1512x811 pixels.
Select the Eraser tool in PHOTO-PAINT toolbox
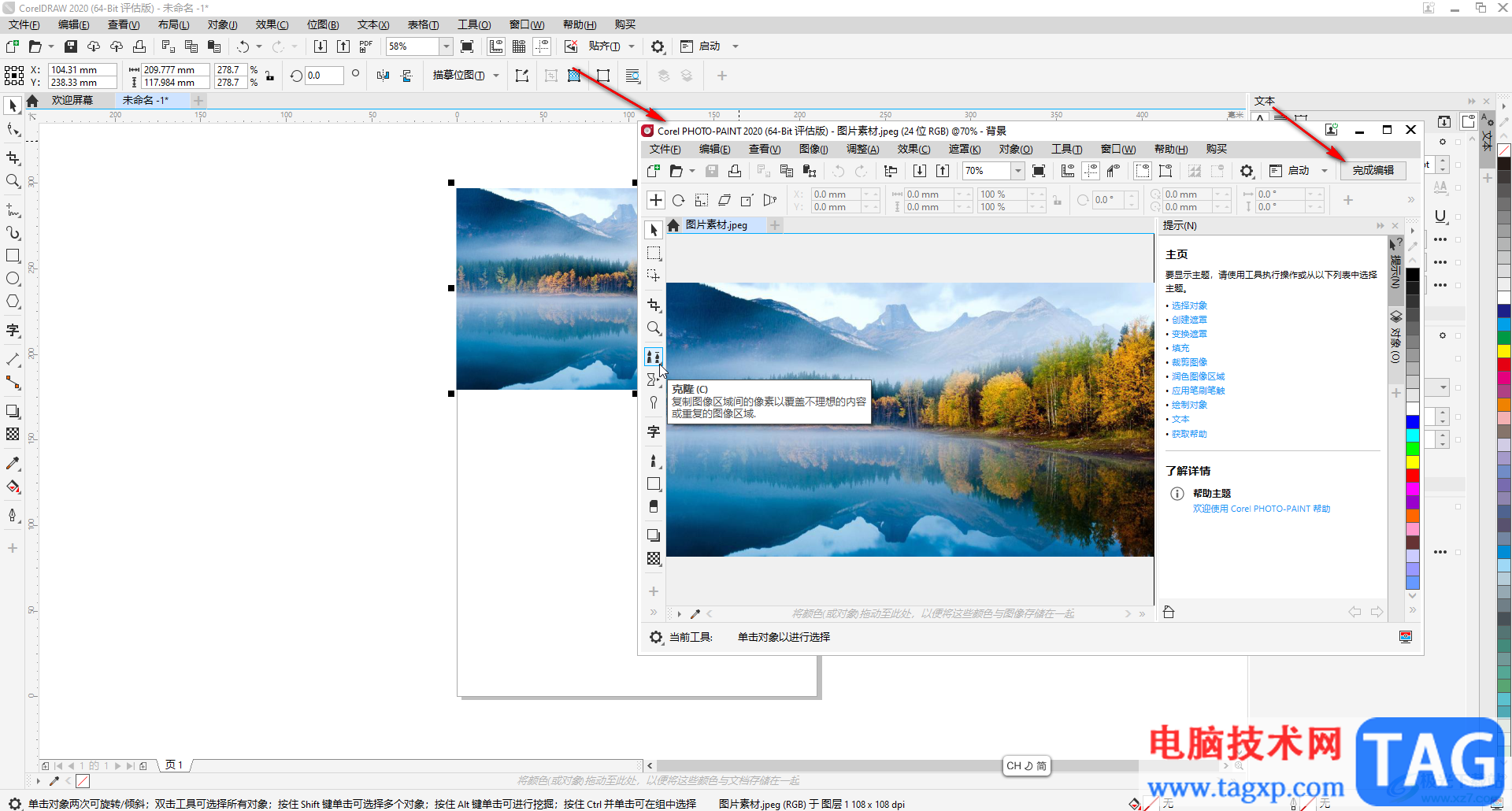coord(654,506)
